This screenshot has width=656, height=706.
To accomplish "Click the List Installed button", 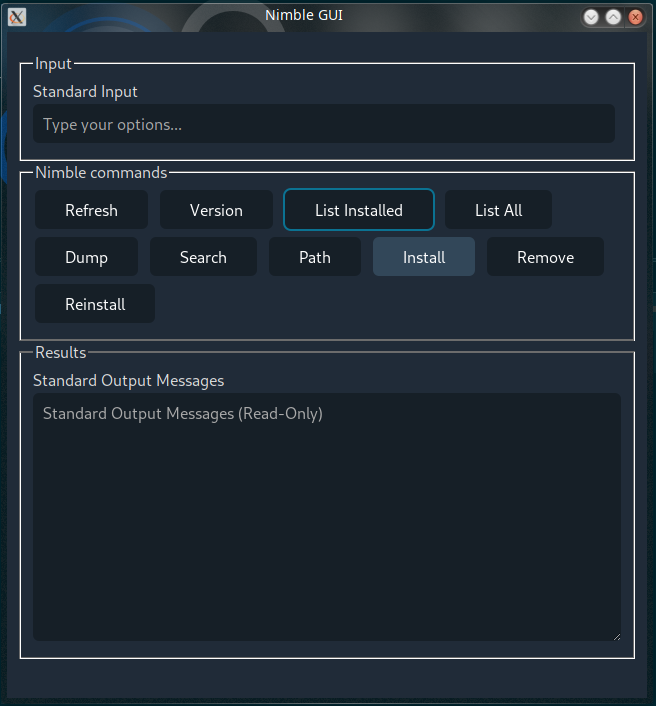I will 359,210.
